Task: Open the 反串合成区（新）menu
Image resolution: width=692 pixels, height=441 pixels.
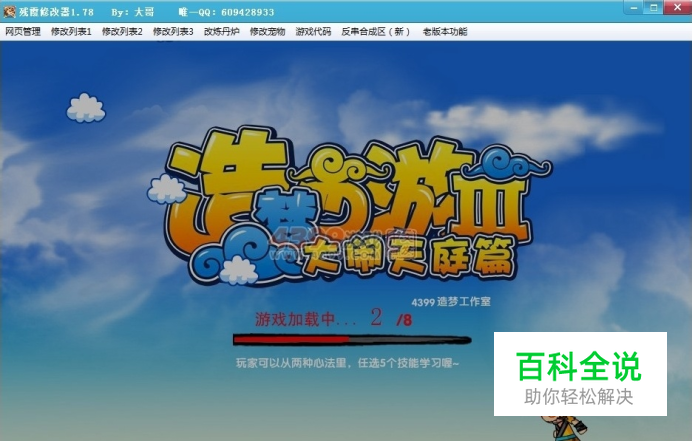Action: pos(376,32)
